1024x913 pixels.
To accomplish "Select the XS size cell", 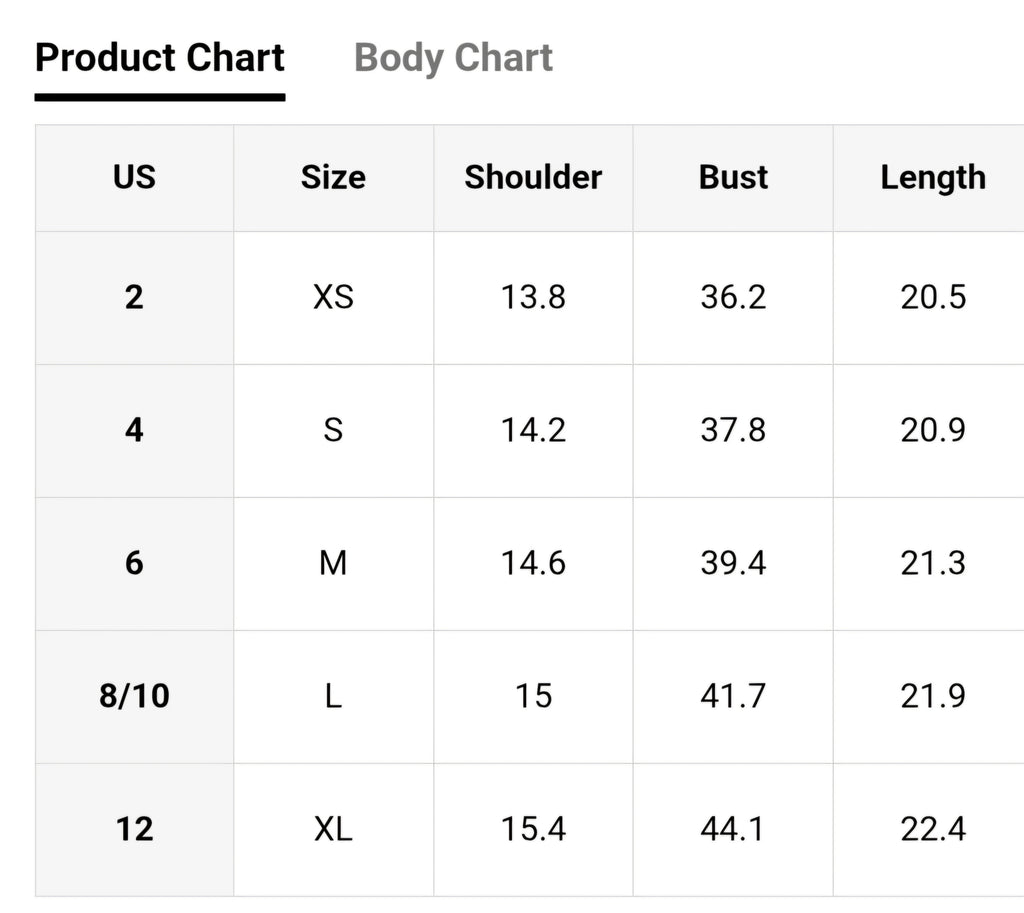I will pos(333,297).
